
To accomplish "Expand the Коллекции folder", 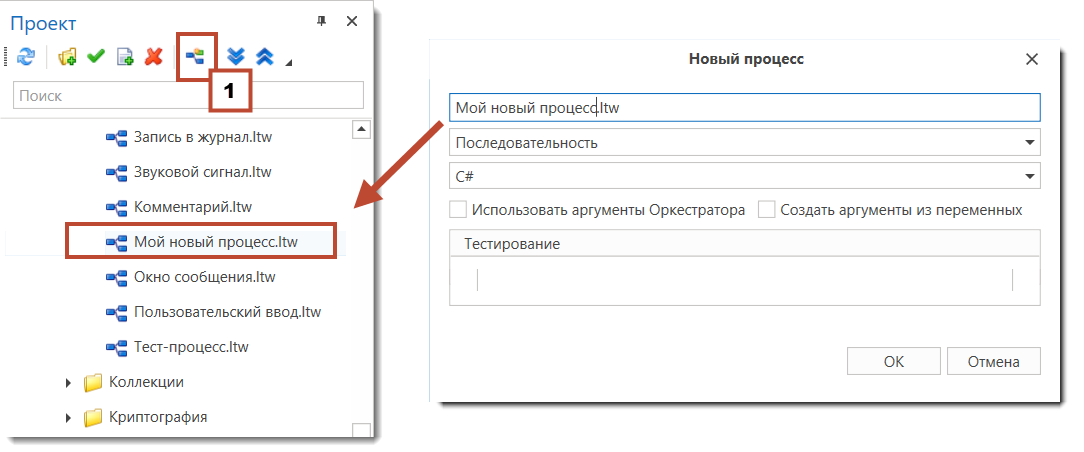I will click(68, 382).
